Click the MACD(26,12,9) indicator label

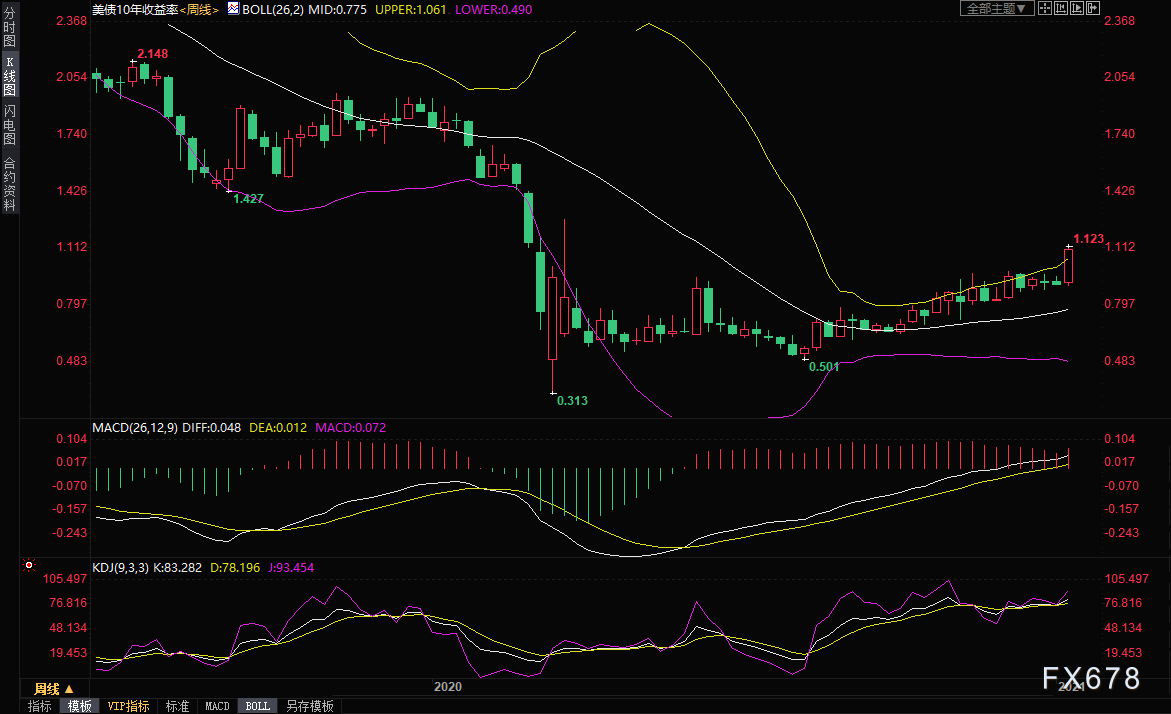[x=134, y=428]
